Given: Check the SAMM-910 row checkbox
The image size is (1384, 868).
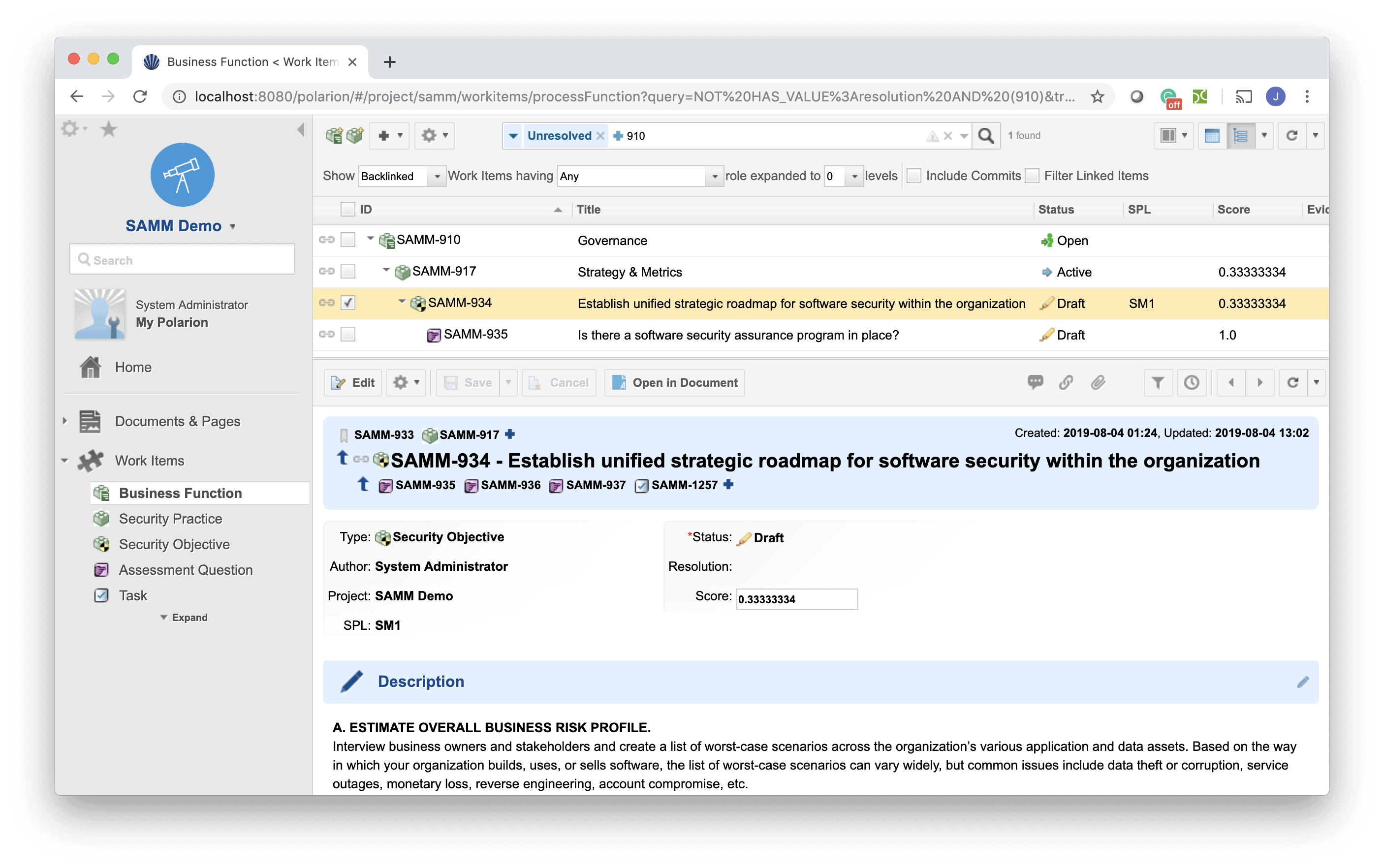Looking at the screenshot, I should pyautogui.click(x=348, y=239).
